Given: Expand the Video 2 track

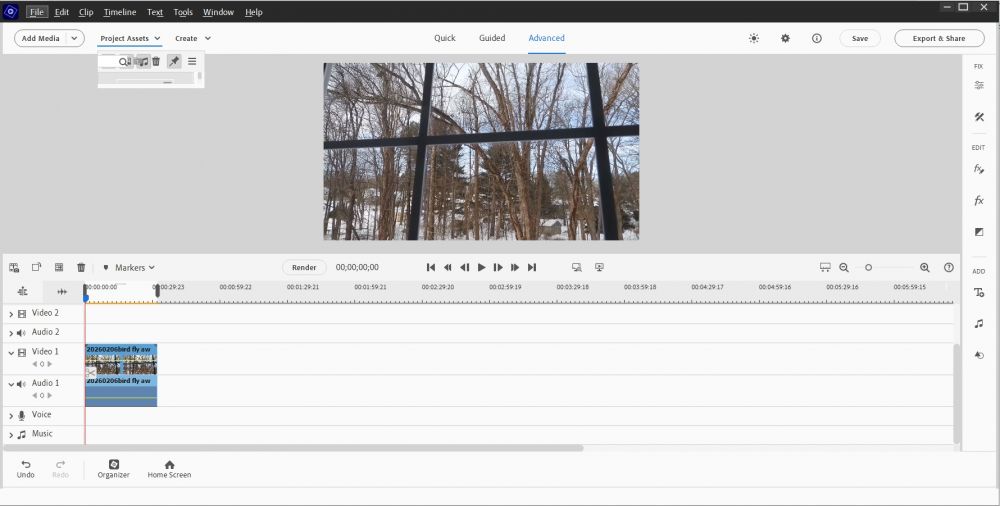Looking at the screenshot, I should pos(11,313).
